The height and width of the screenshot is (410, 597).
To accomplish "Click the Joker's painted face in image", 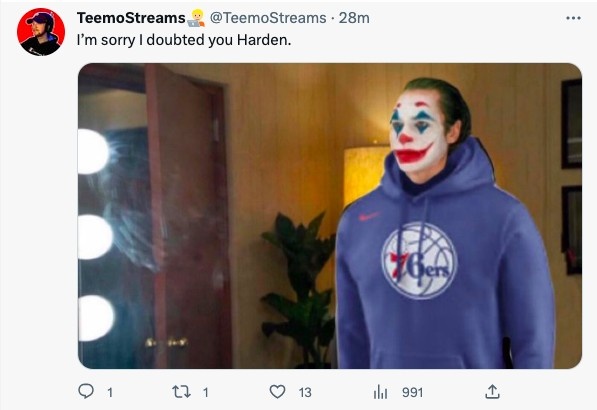I will tap(417, 131).
